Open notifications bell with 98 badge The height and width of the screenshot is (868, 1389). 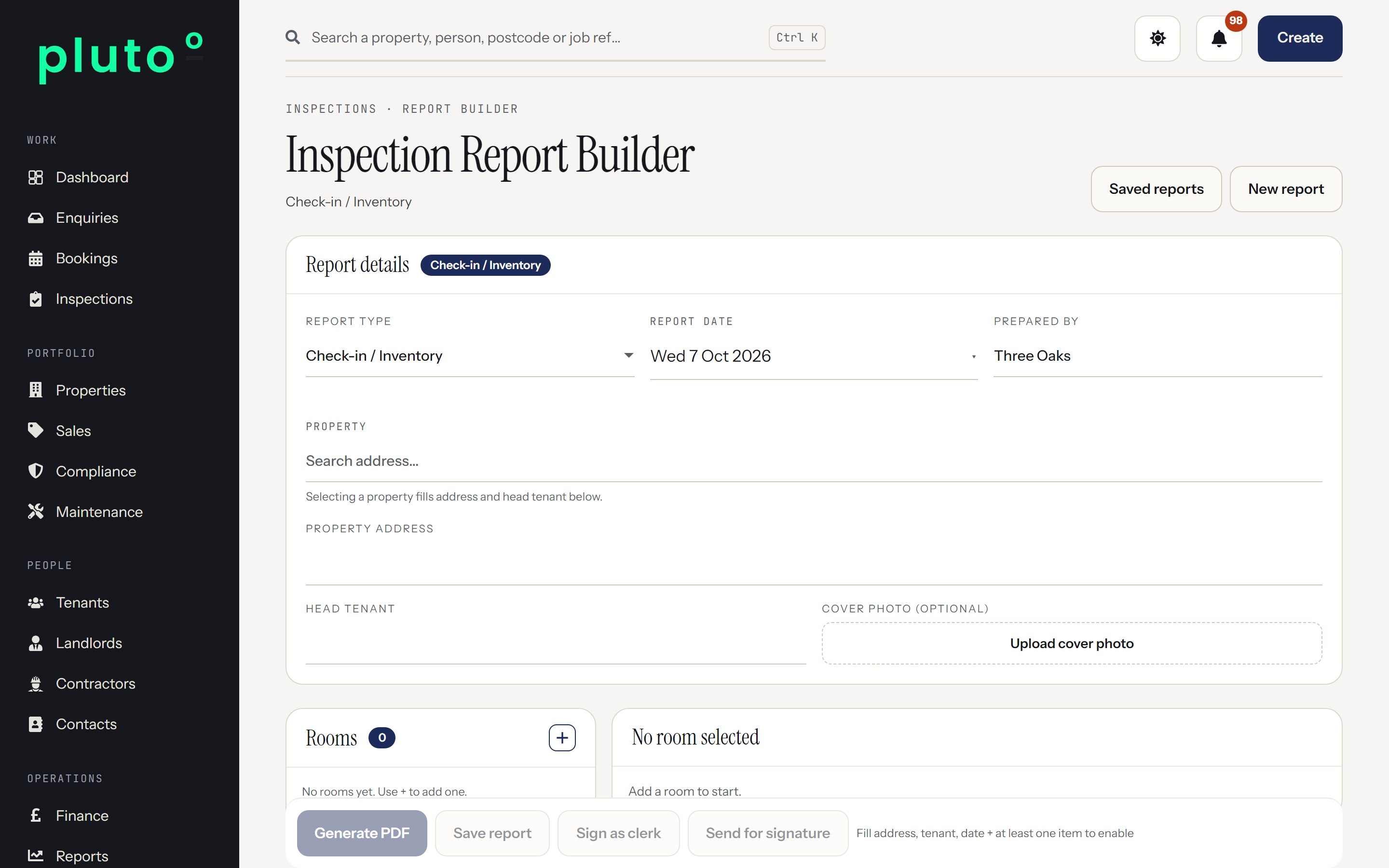pos(1219,39)
